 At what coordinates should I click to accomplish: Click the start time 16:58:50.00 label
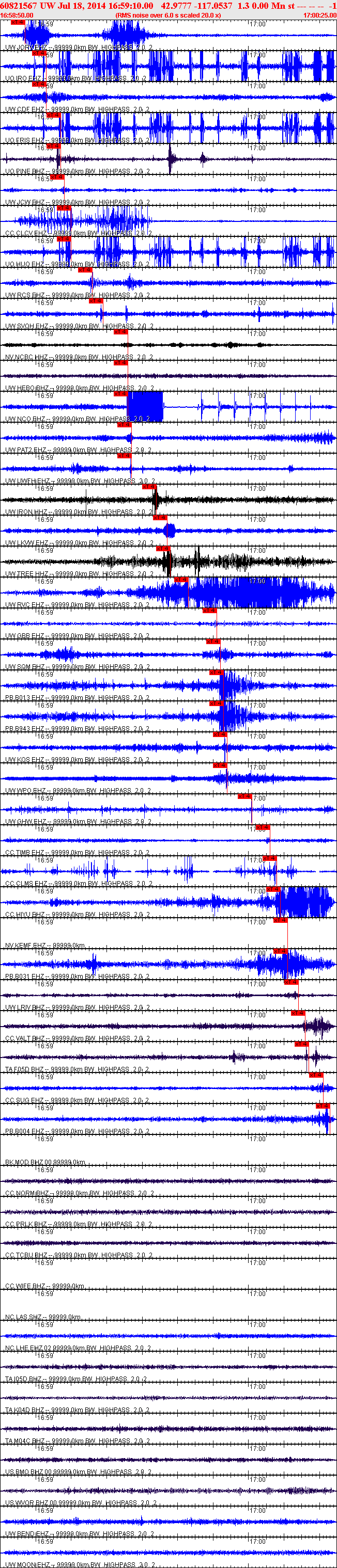(x=17, y=15)
